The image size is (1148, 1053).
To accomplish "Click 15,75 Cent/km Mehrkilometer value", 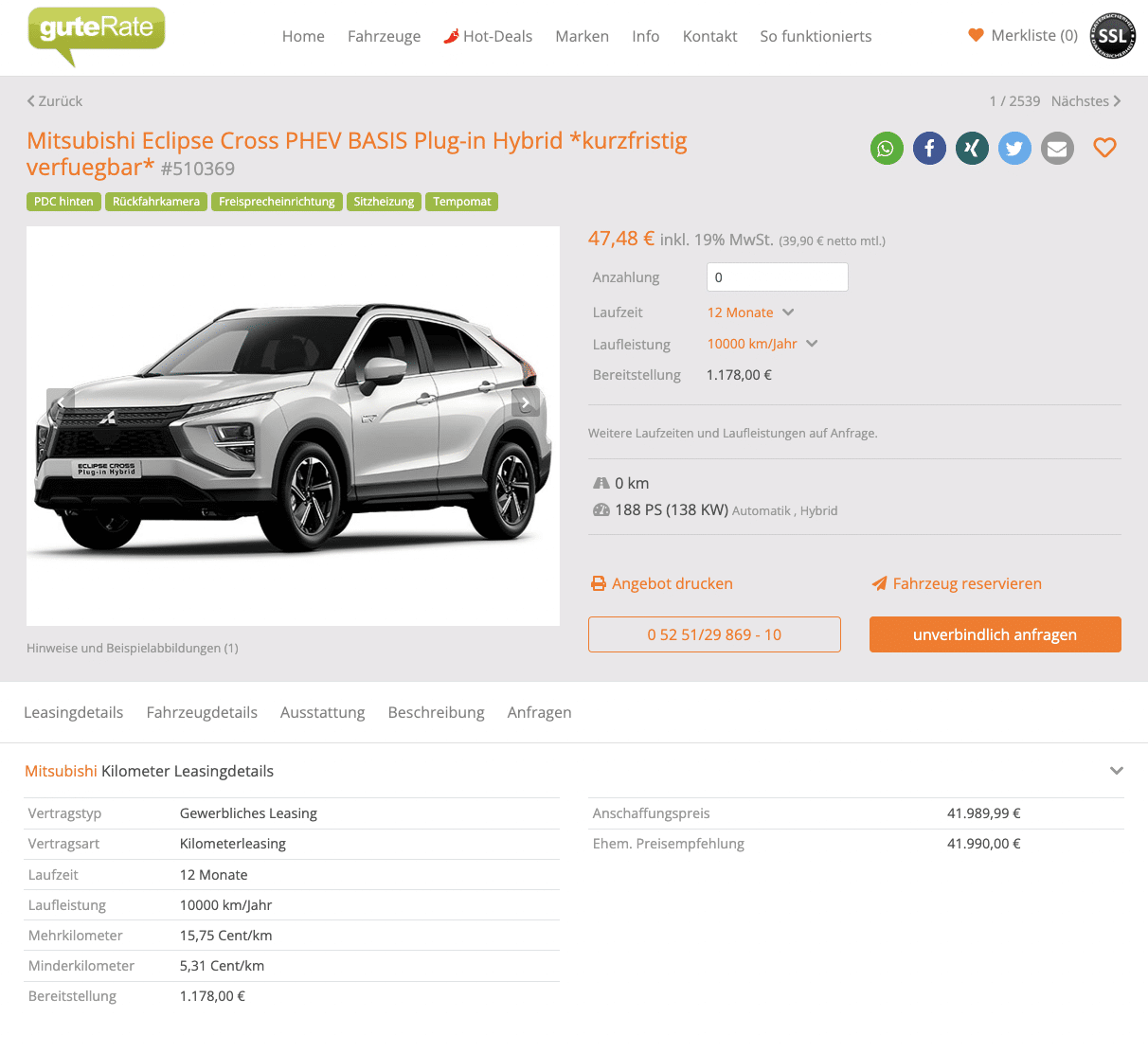I will click(x=225, y=936).
